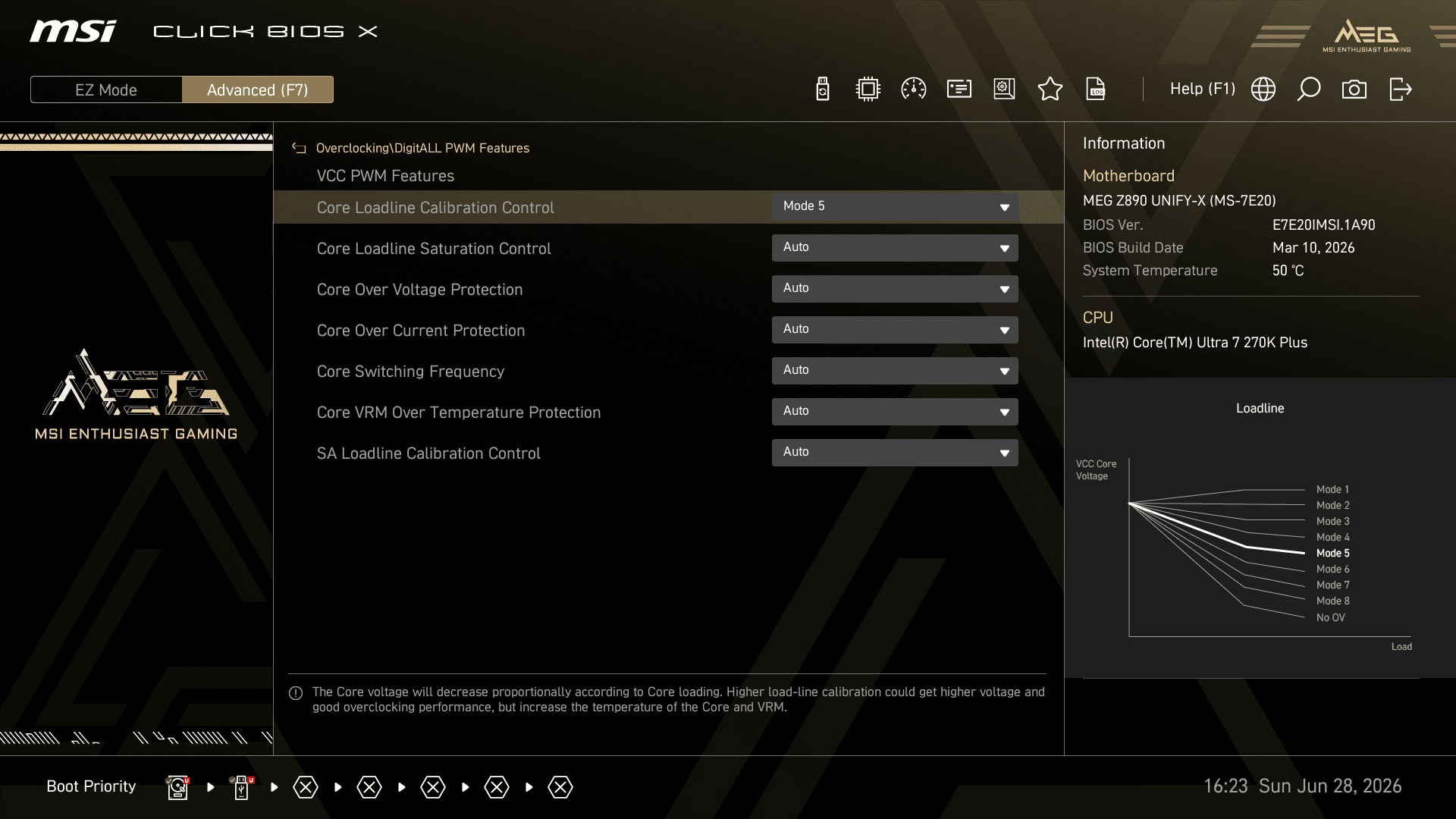1456x819 pixels.
Task: Open Core Loadline Calibration Control dropdown
Action: click(895, 207)
